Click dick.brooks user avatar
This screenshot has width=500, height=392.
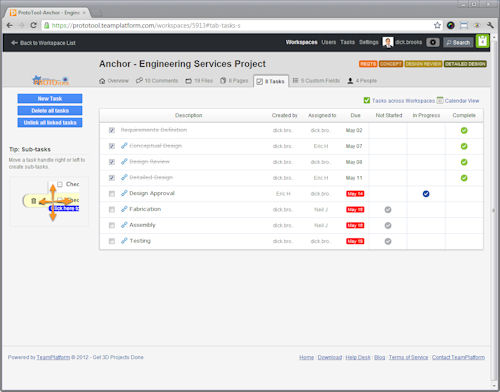[388, 42]
